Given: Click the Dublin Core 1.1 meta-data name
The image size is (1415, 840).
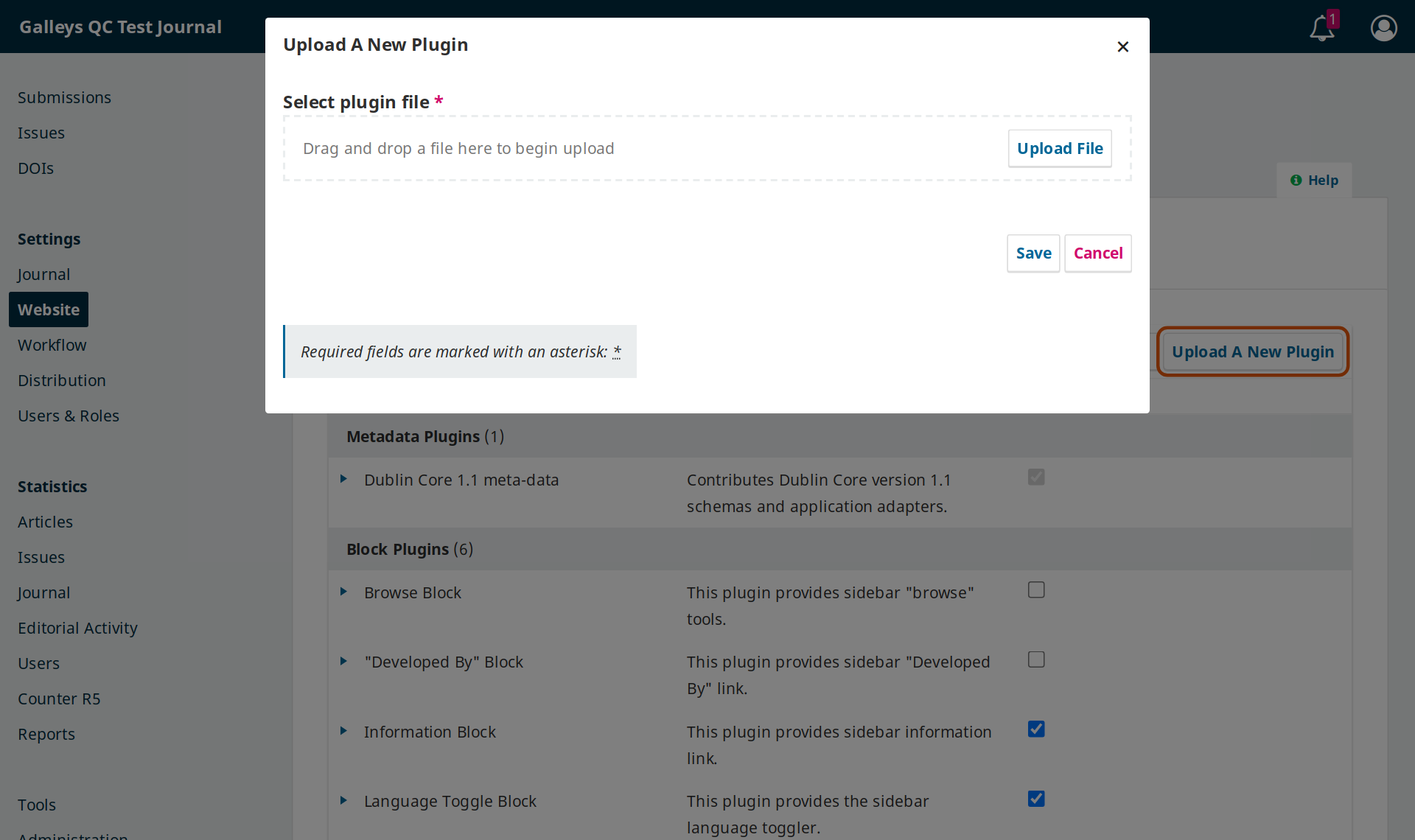Looking at the screenshot, I should point(461,480).
